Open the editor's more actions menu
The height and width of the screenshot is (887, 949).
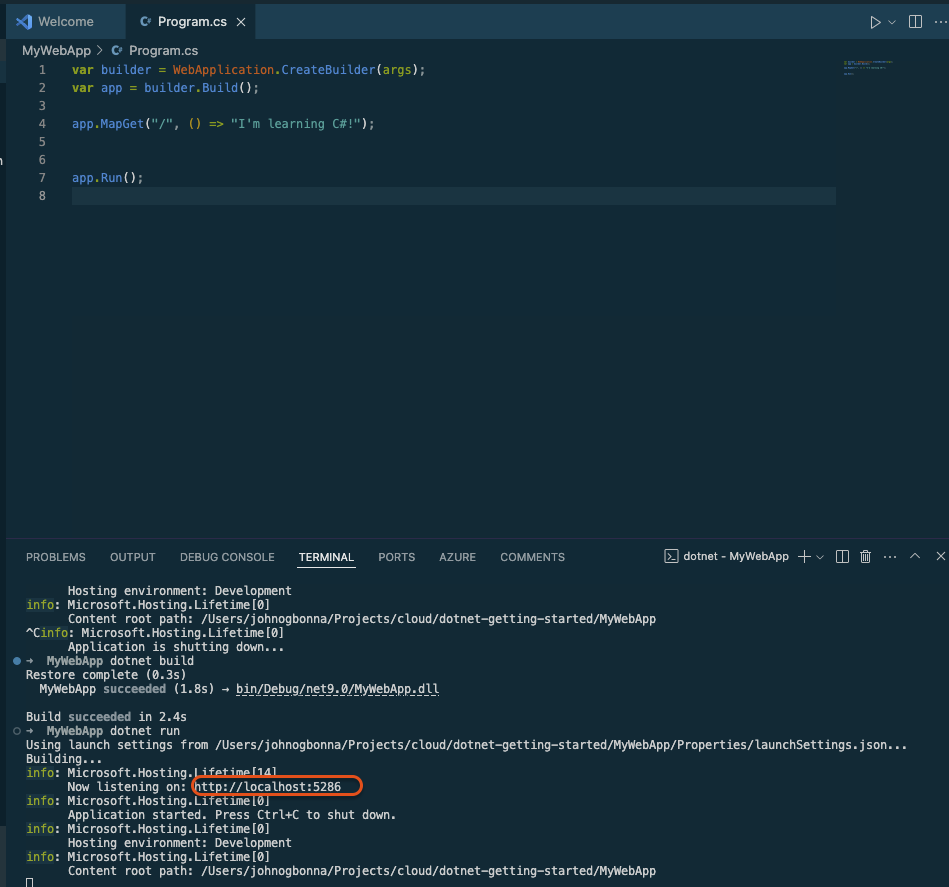pyautogui.click(x=941, y=22)
